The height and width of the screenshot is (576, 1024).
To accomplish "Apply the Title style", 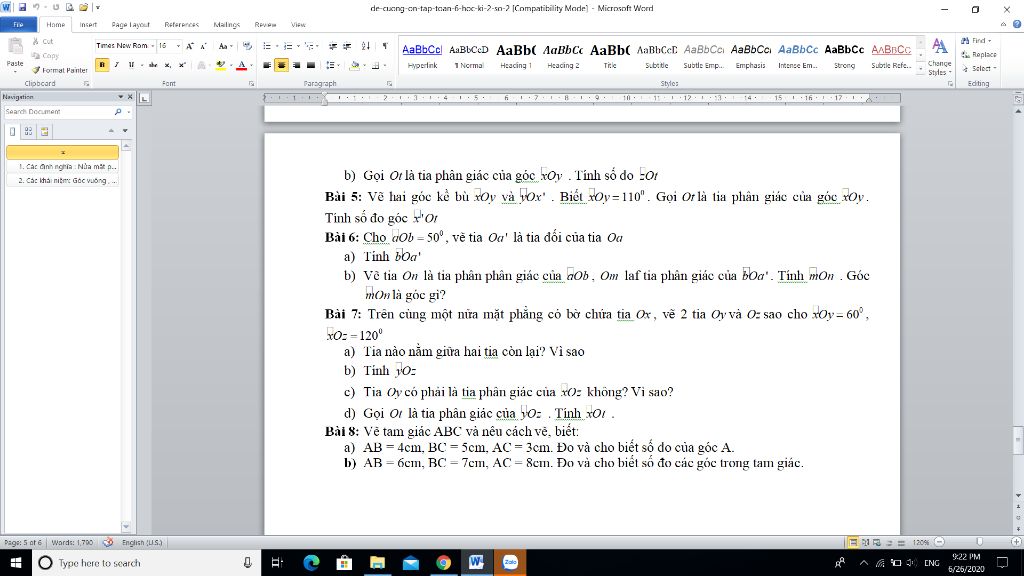I will point(610,56).
